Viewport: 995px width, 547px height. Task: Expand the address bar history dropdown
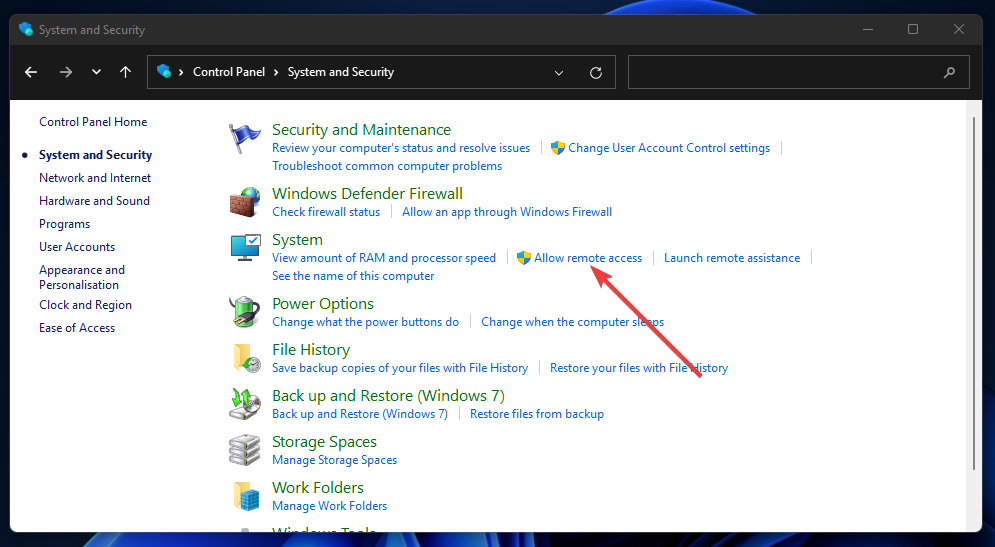pos(559,72)
